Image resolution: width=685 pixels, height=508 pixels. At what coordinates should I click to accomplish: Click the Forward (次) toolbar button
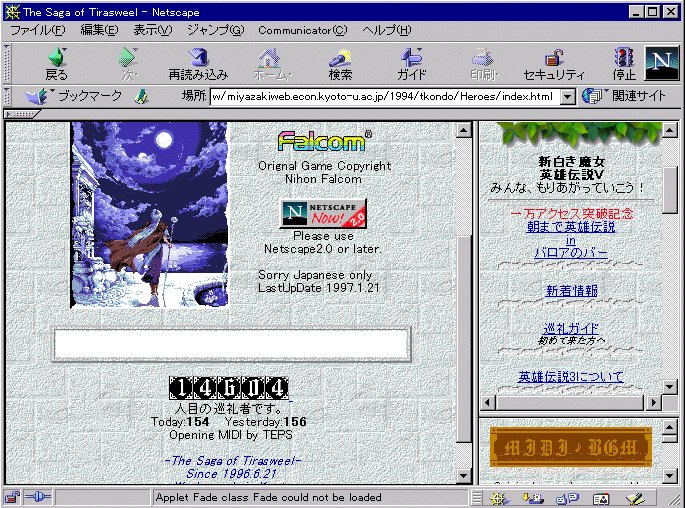click(128, 64)
